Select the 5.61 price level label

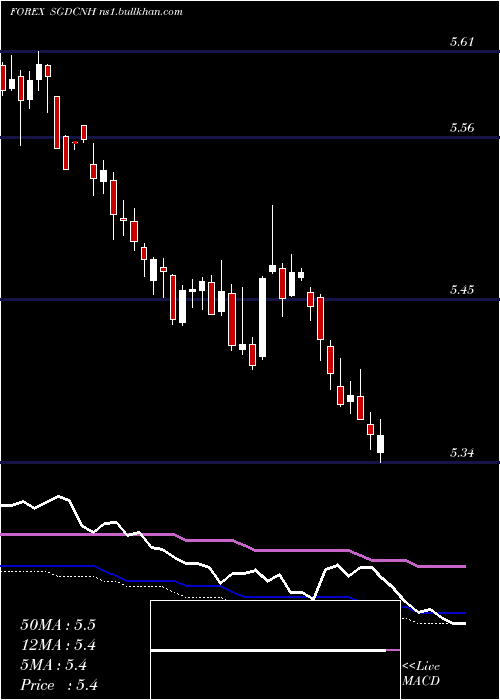(462, 42)
